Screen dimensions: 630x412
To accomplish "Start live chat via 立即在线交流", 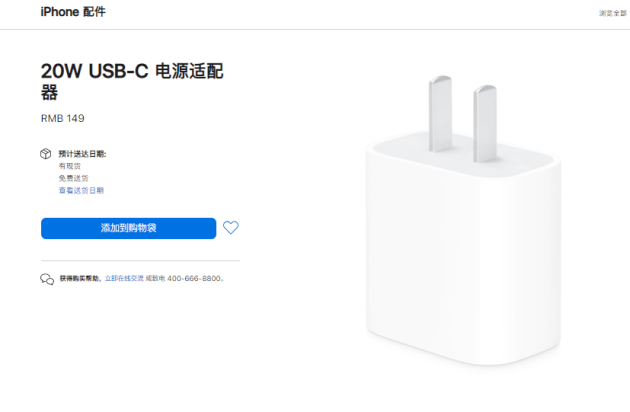I will [x=124, y=278].
